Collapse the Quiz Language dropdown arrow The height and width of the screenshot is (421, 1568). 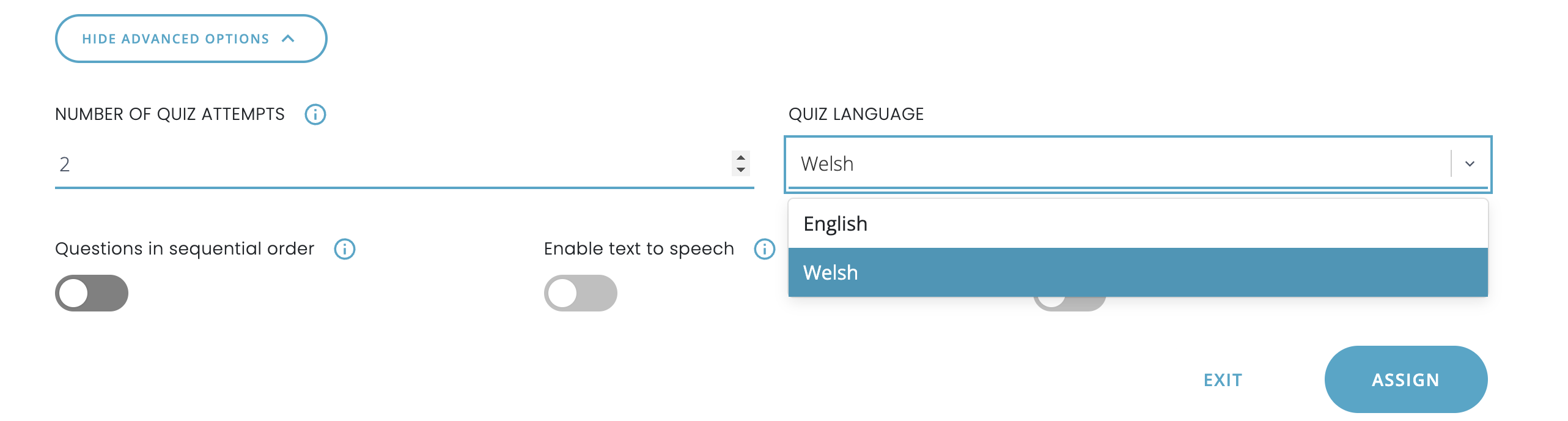(1470, 164)
